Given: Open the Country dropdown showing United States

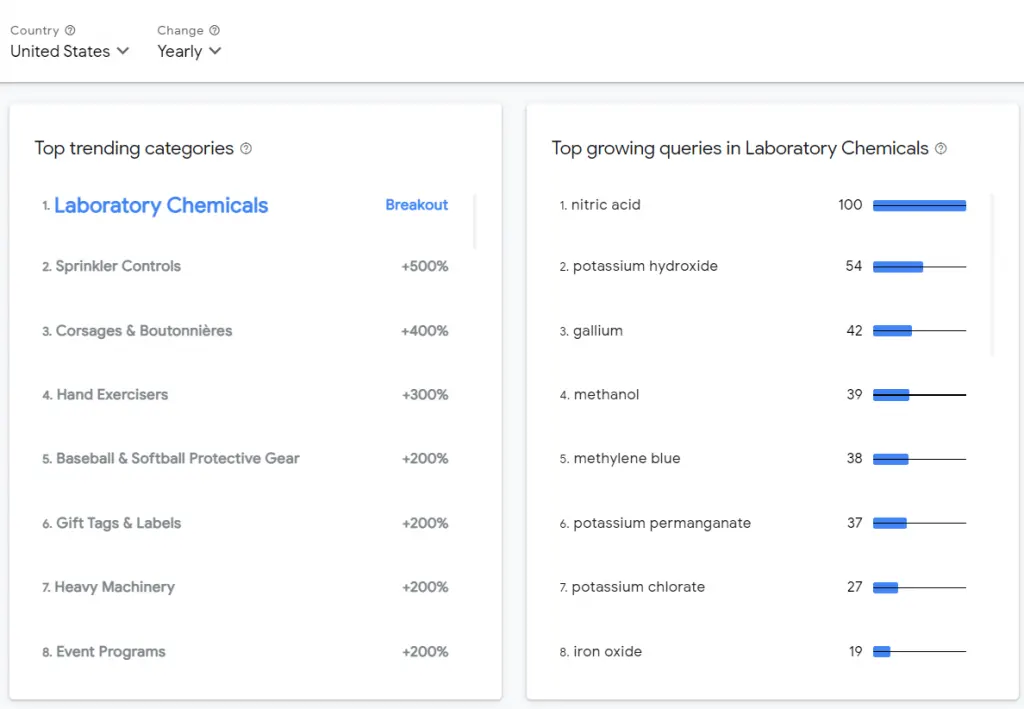Looking at the screenshot, I should 69,51.
